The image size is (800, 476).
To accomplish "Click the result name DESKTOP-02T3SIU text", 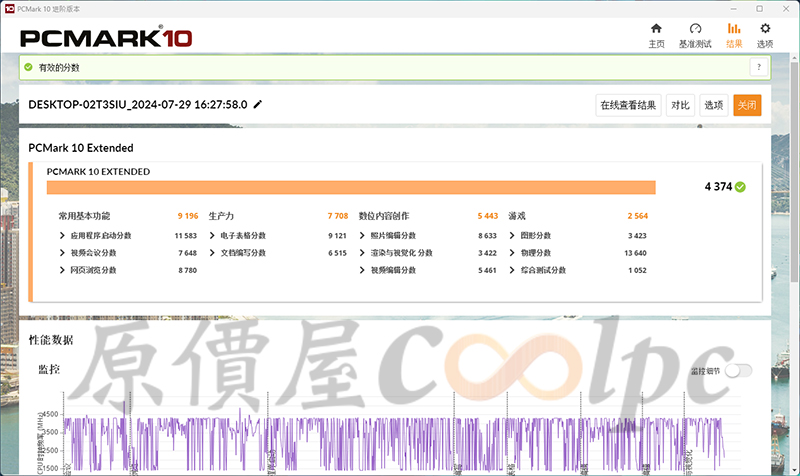I will point(138,105).
